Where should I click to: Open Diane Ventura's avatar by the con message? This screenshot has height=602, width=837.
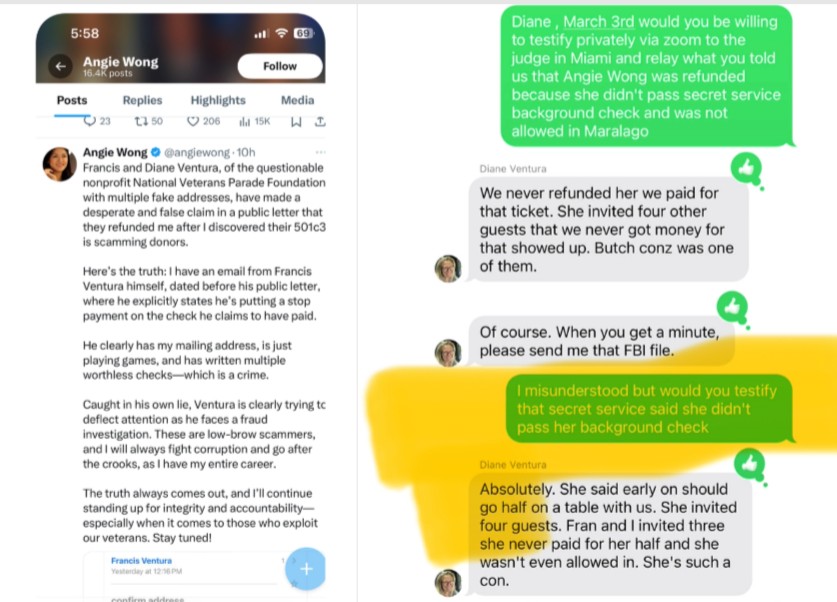pos(448,583)
